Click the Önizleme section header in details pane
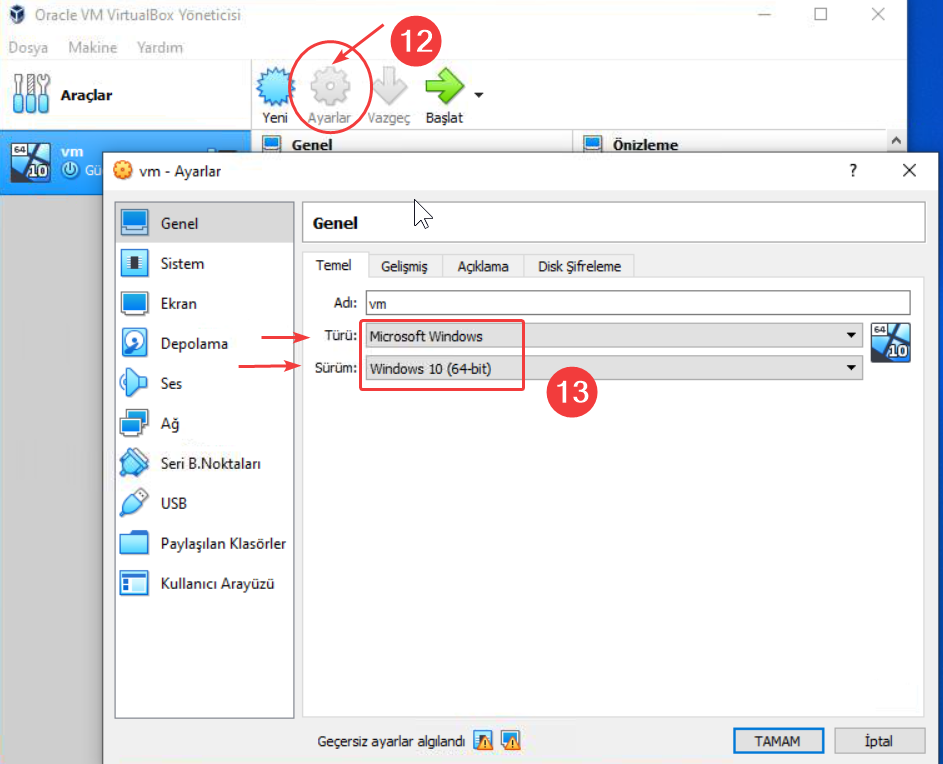Image resolution: width=943 pixels, height=764 pixels. [x=645, y=145]
